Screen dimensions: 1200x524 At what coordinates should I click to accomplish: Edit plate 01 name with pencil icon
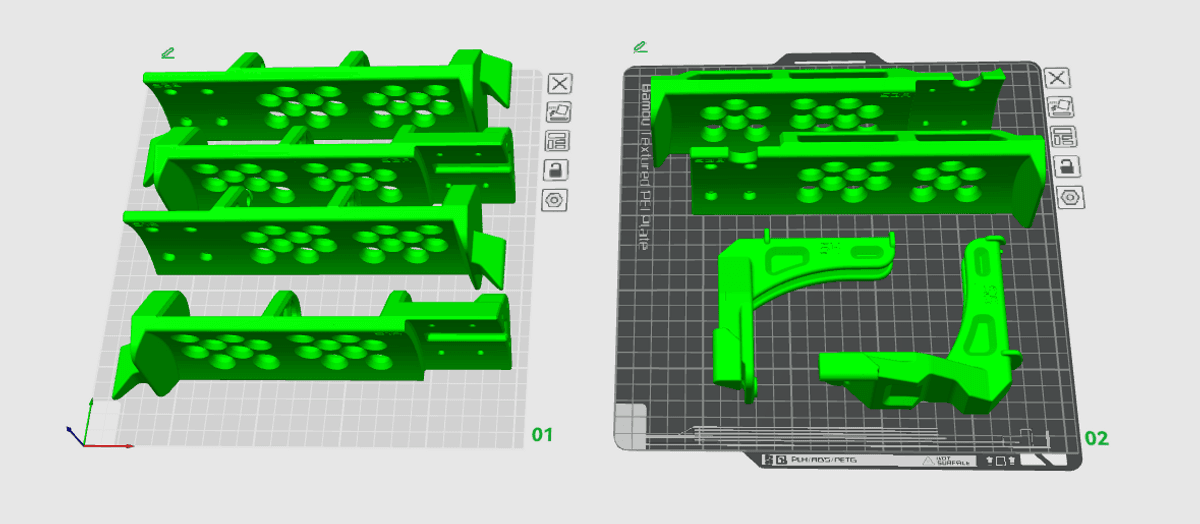tap(167, 53)
